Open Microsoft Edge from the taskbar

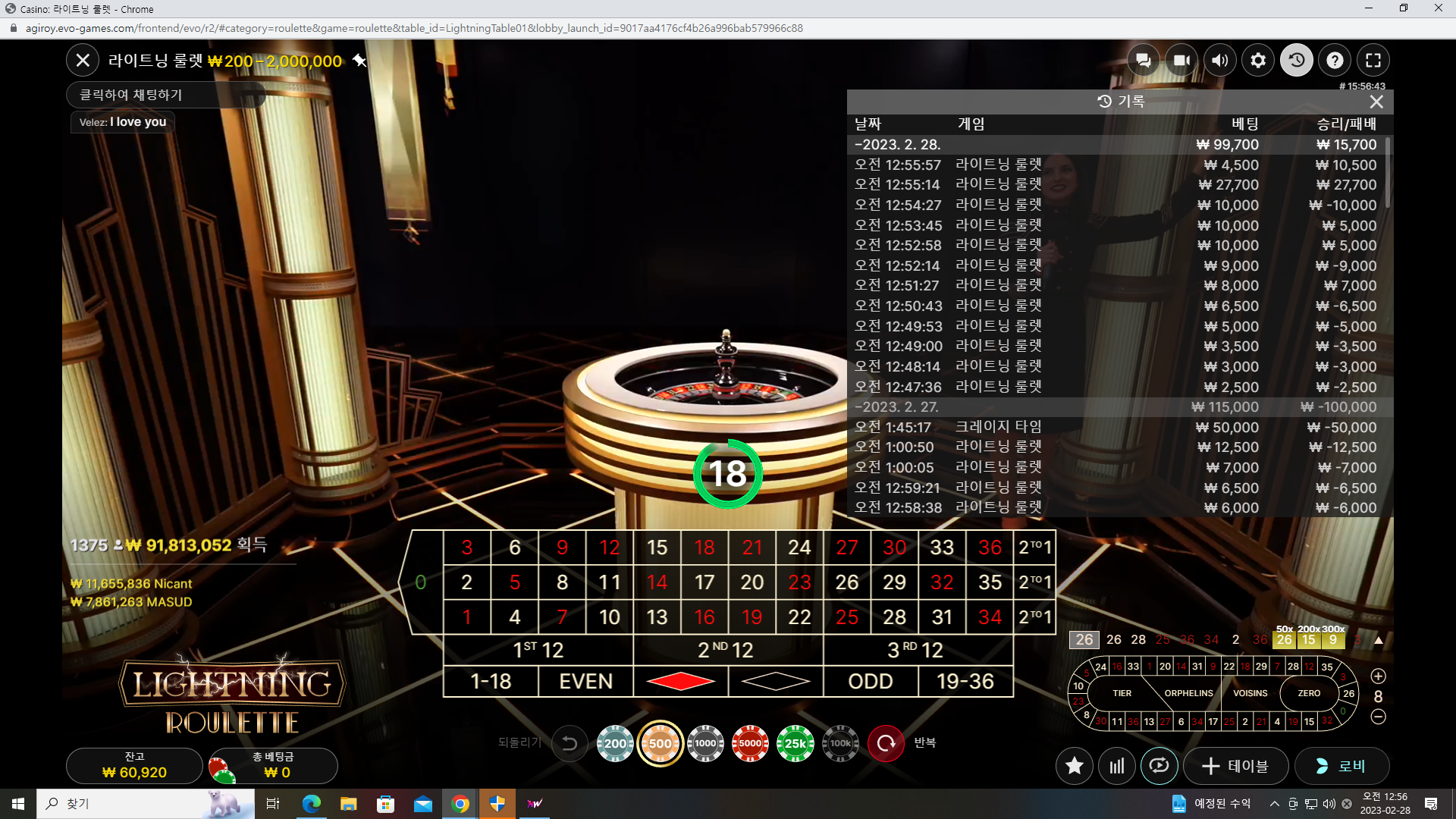click(x=312, y=804)
